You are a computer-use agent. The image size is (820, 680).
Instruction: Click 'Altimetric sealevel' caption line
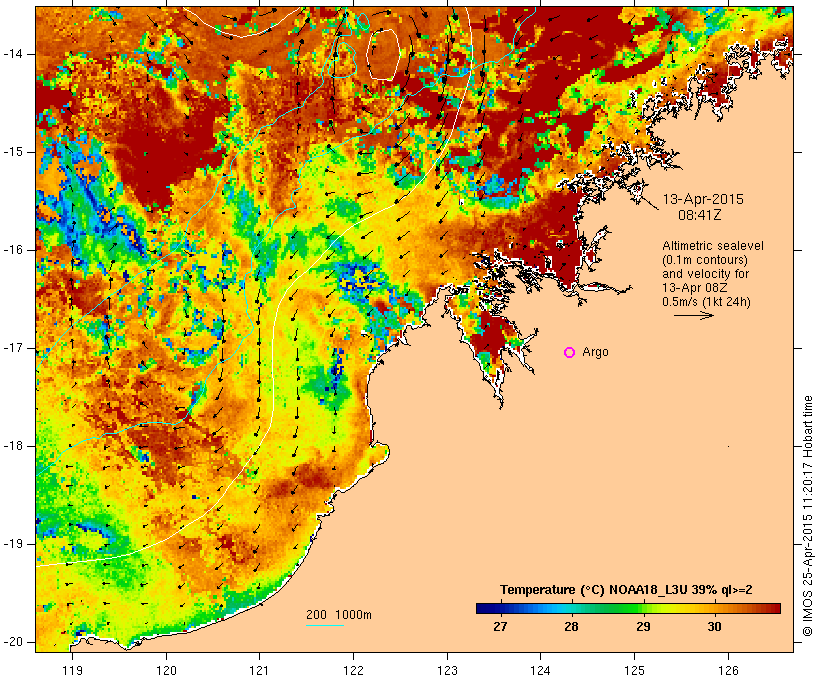tap(713, 246)
